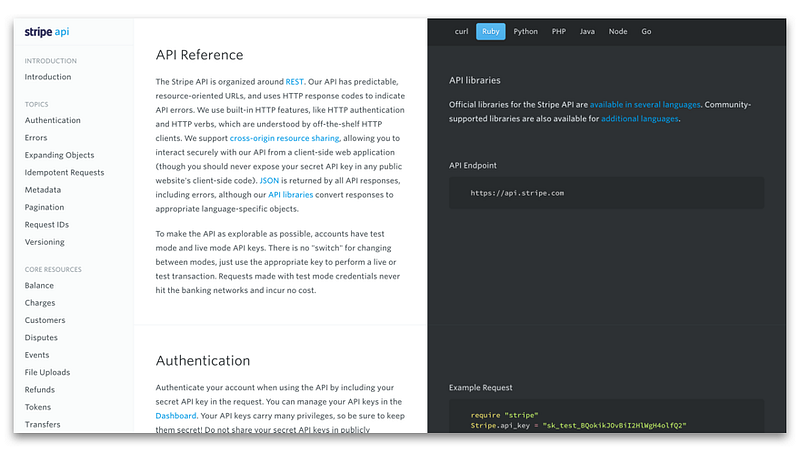Viewport: 800px width, 455px height.
Task: Click the CORE RESOURCES section label
Action: 53,269
